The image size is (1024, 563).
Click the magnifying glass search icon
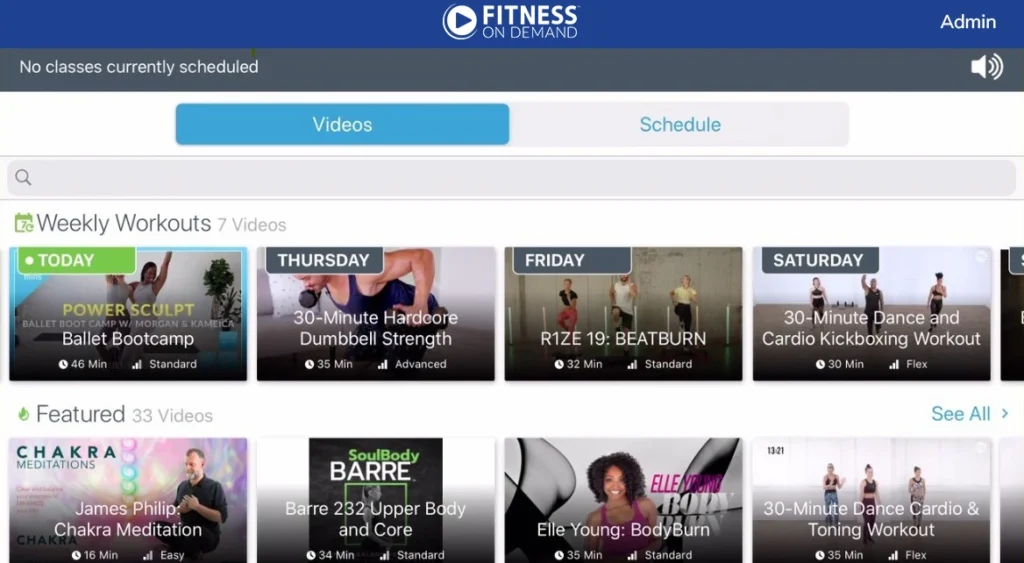24,177
